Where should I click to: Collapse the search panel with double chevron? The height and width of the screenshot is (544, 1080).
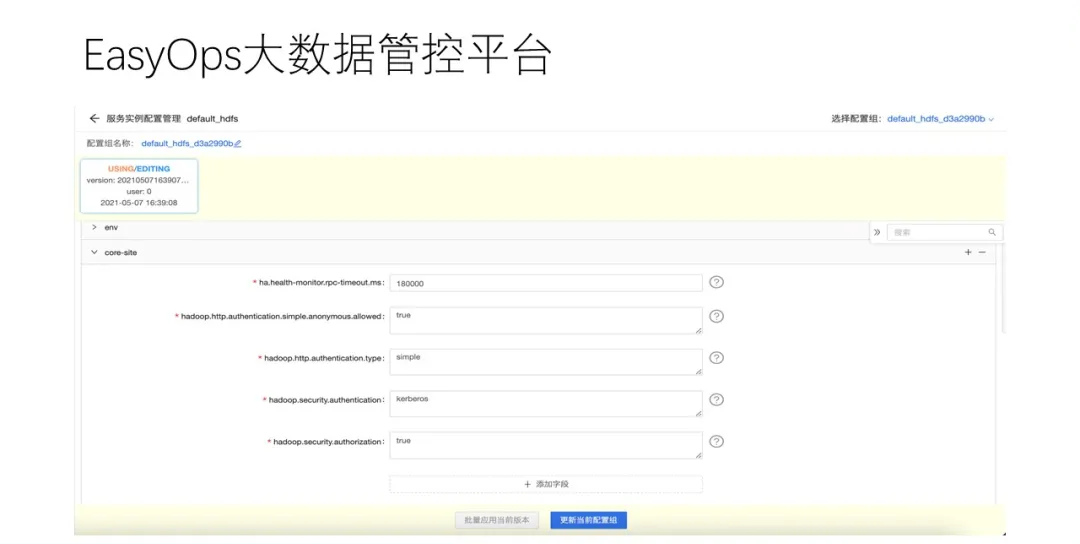[x=877, y=233]
